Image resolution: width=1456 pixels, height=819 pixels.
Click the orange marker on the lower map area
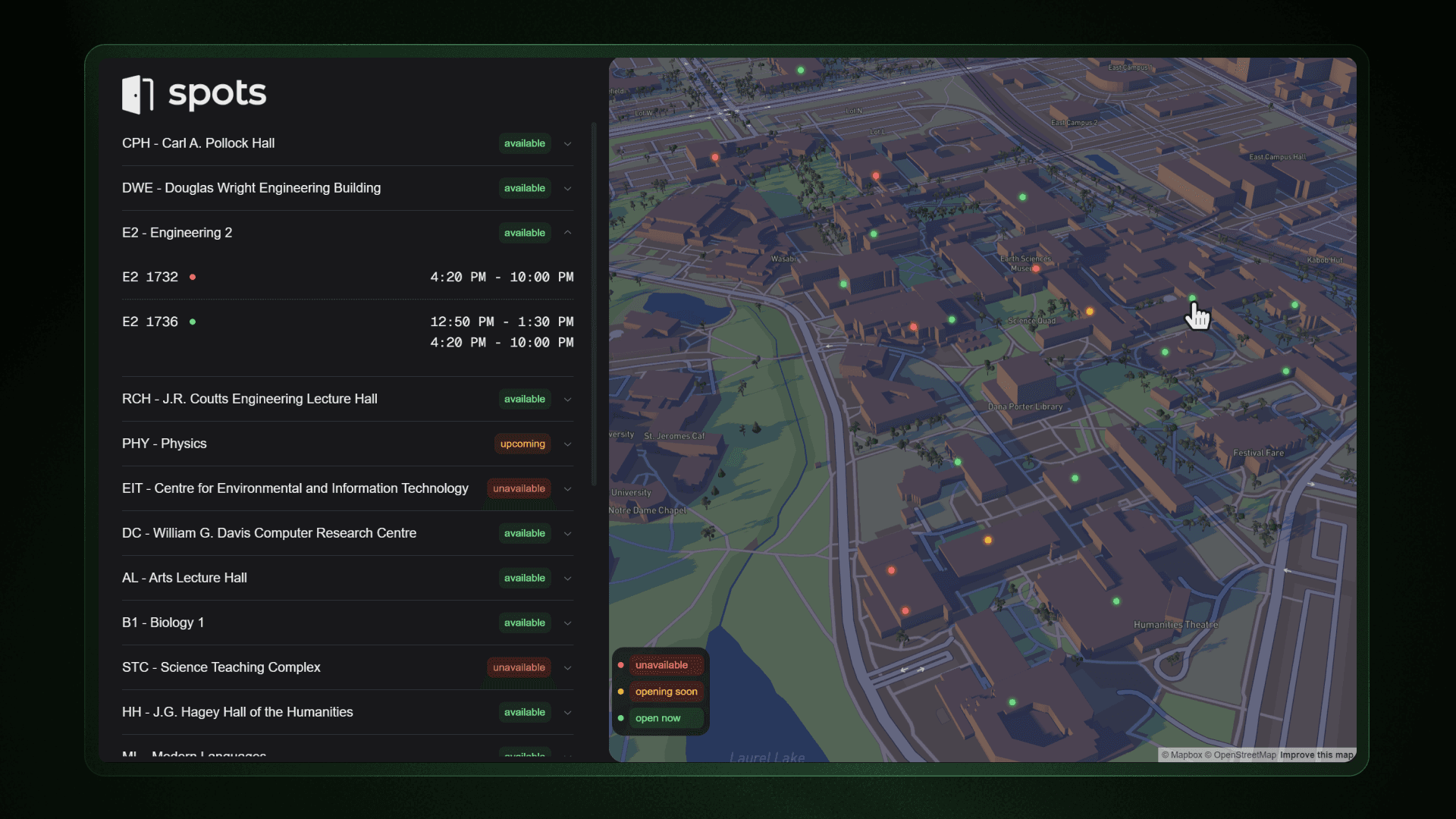(x=987, y=541)
